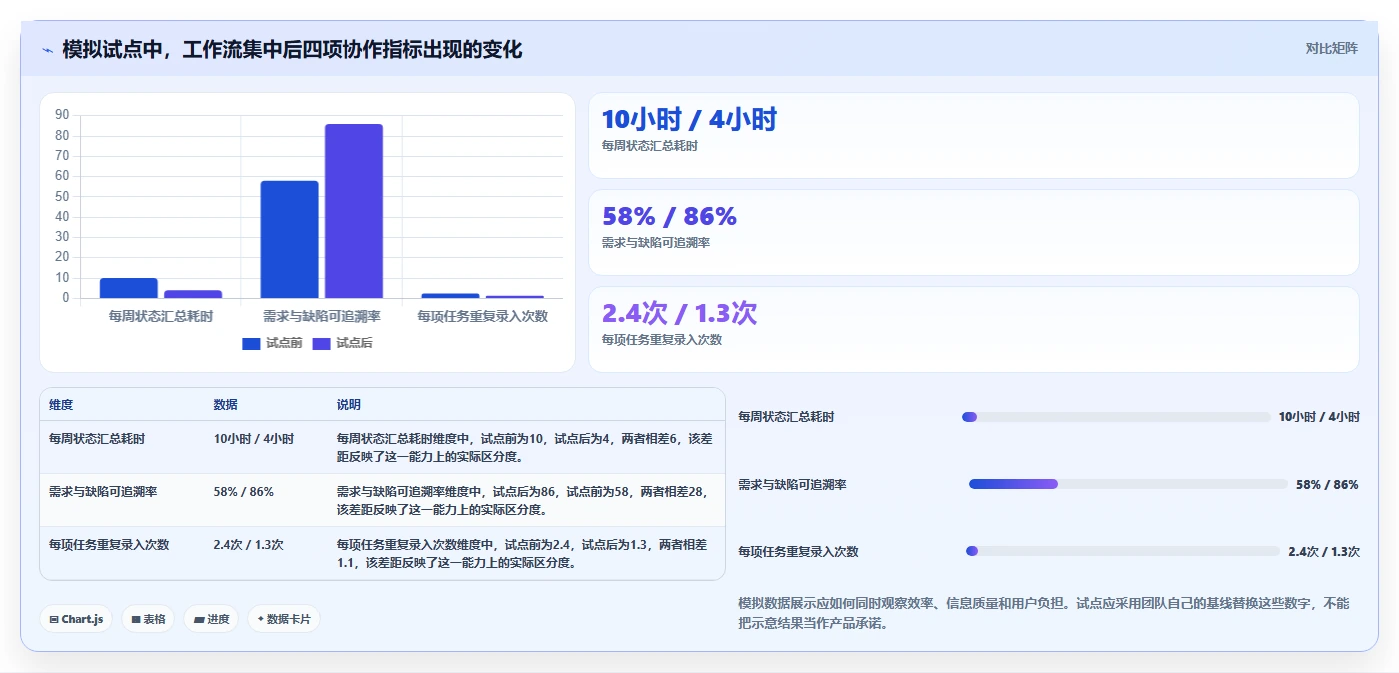Viewport: 1399px width, 673px height.
Task: Click progress value label 58% / 86%
Action: click(1327, 484)
